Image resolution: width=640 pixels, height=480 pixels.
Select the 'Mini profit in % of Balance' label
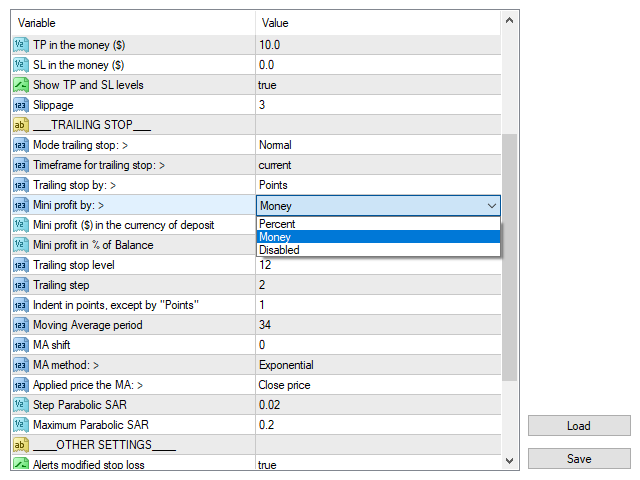pyautogui.click(x=93, y=245)
